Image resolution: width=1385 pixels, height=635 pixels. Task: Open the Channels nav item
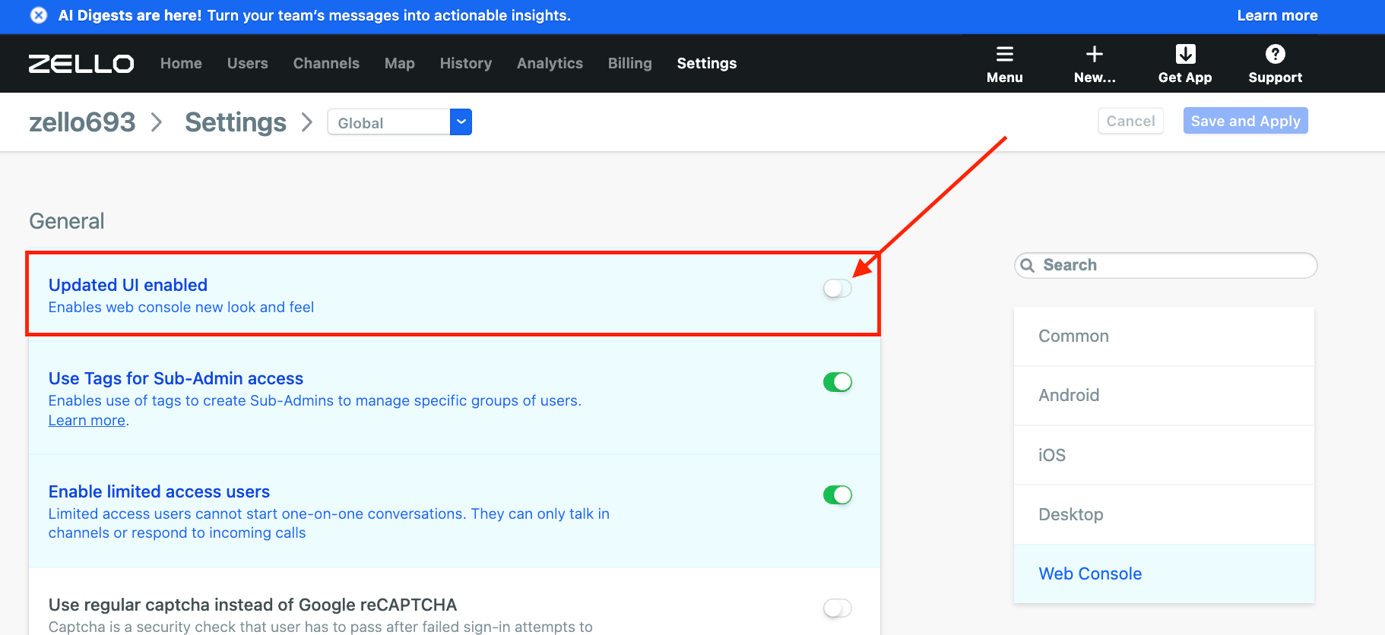click(x=326, y=63)
